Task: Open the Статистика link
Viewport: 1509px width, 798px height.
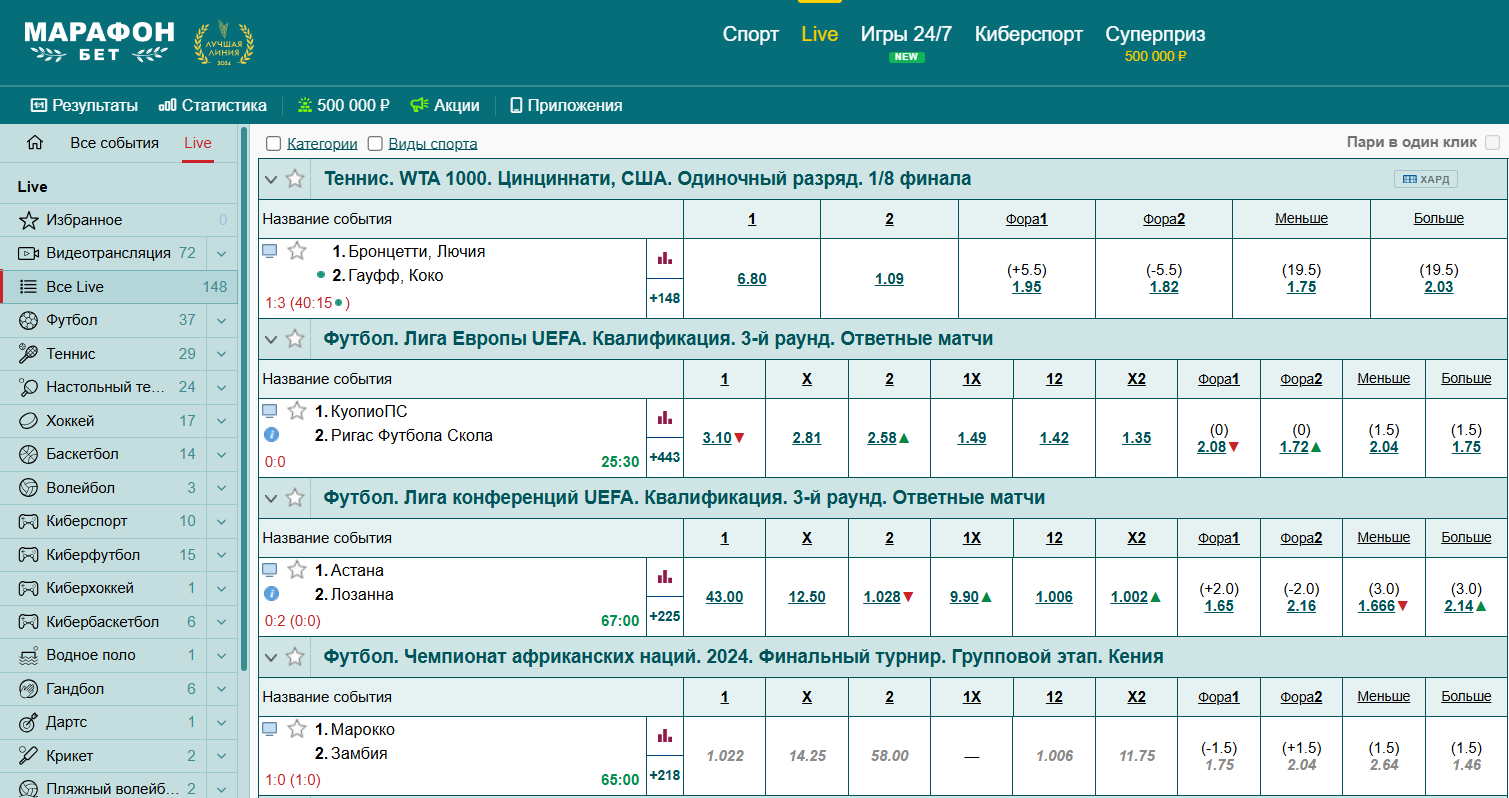Action: (213, 105)
